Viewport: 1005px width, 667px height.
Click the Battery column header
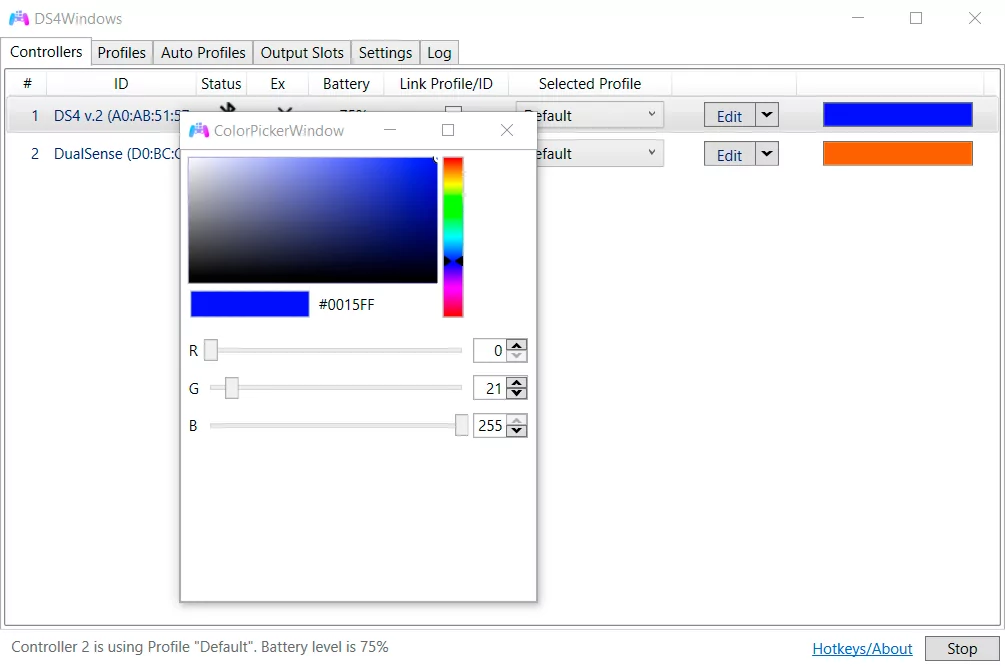[x=346, y=83]
